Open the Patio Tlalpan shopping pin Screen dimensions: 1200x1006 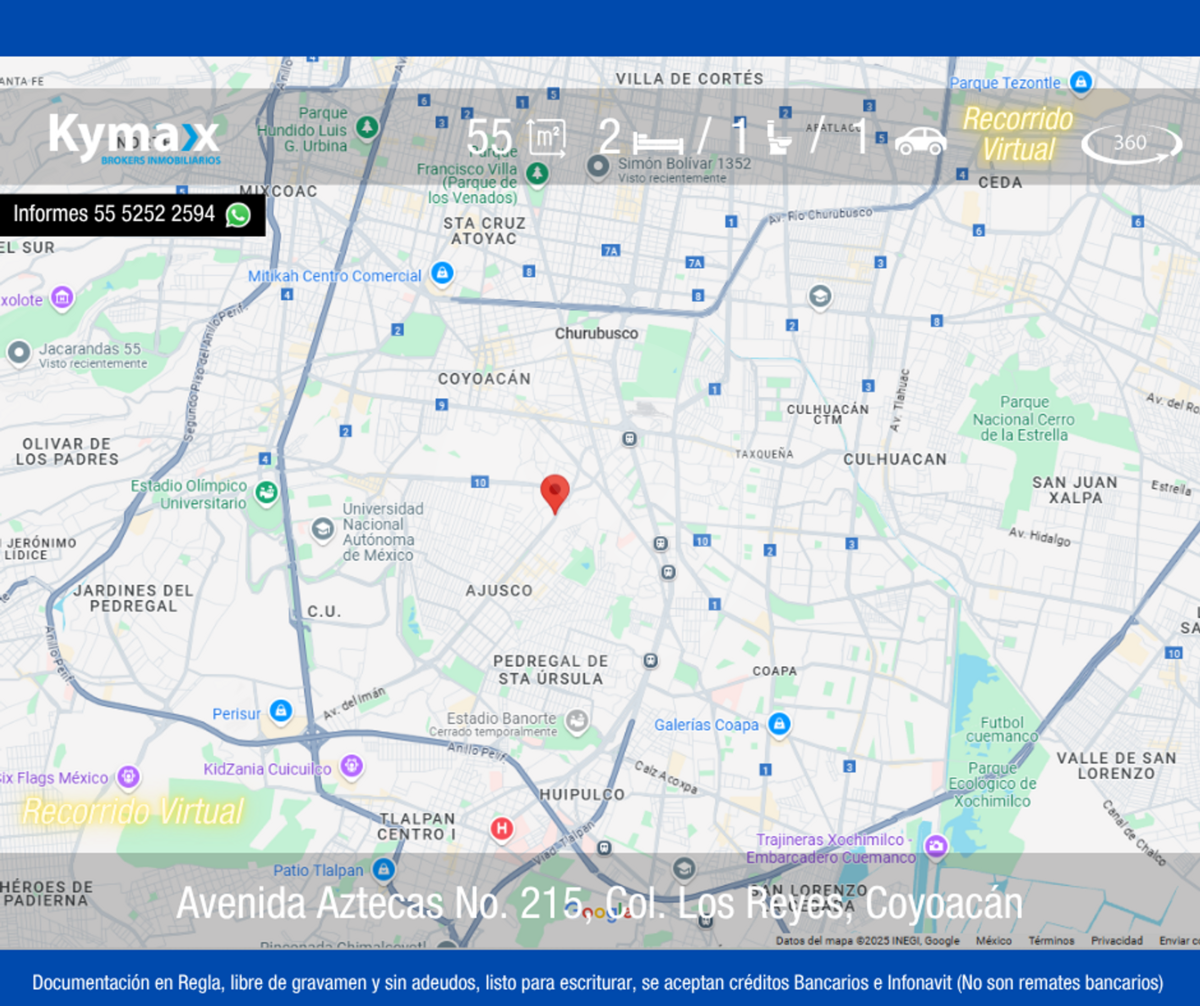point(383,868)
